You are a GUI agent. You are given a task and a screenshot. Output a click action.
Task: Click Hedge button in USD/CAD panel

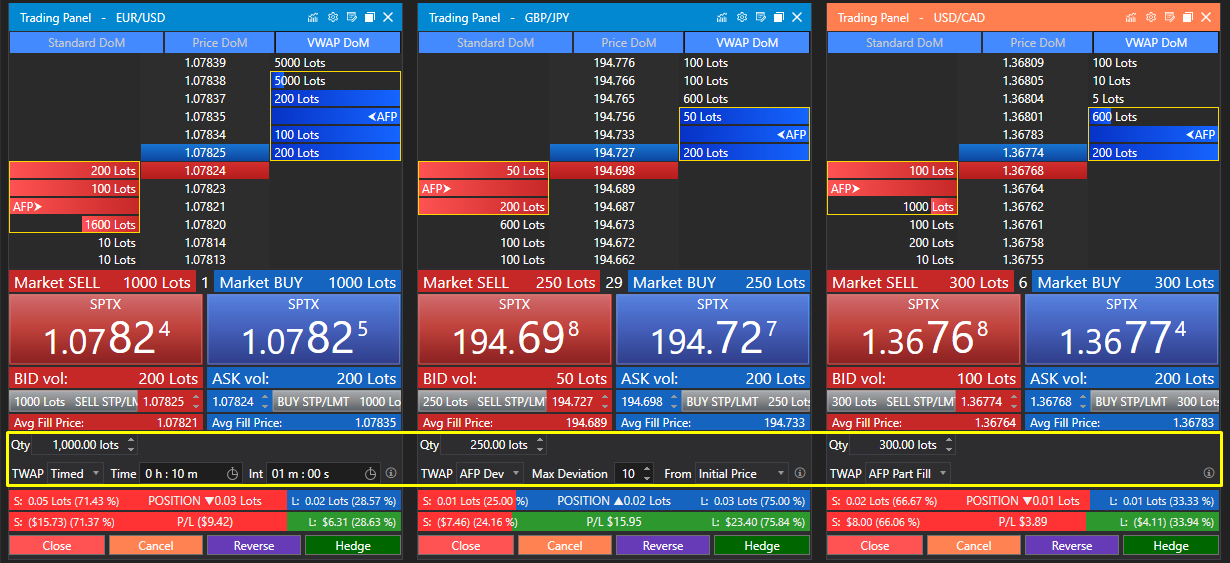tap(1170, 545)
